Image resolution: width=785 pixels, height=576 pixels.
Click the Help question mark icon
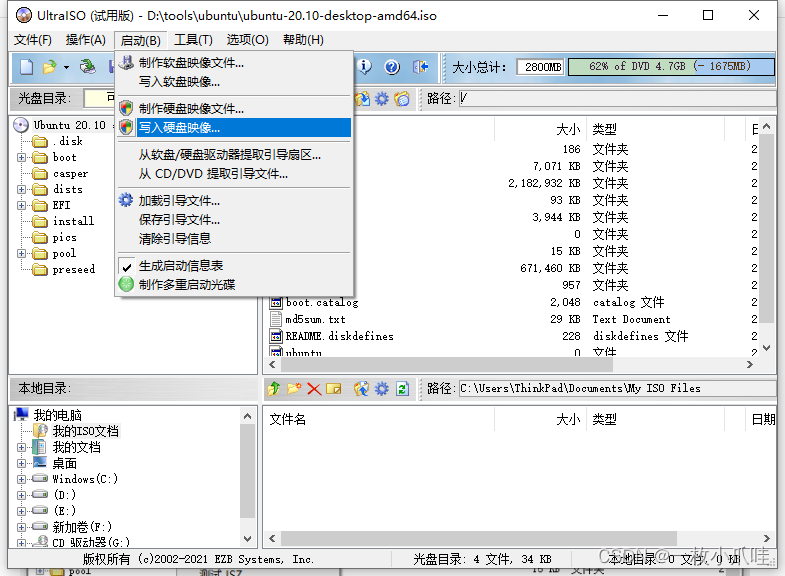pos(392,67)
